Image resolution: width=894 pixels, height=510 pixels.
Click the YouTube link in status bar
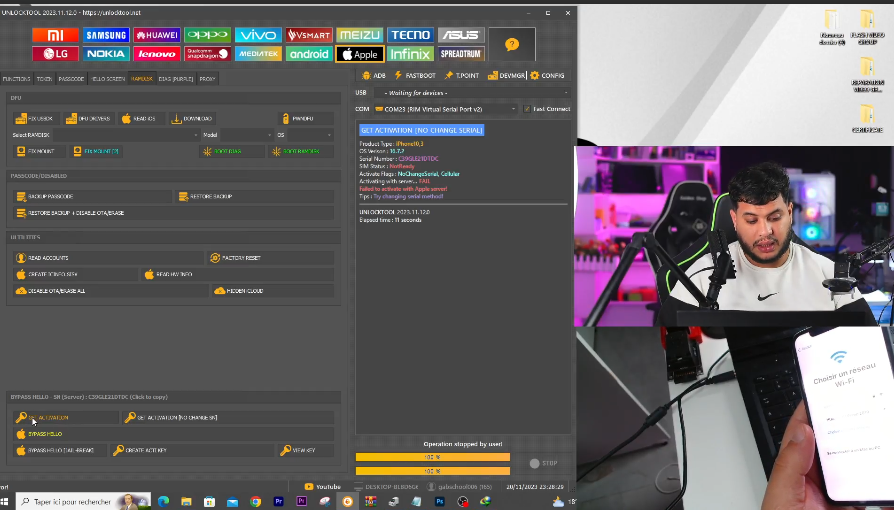(323, 487)
